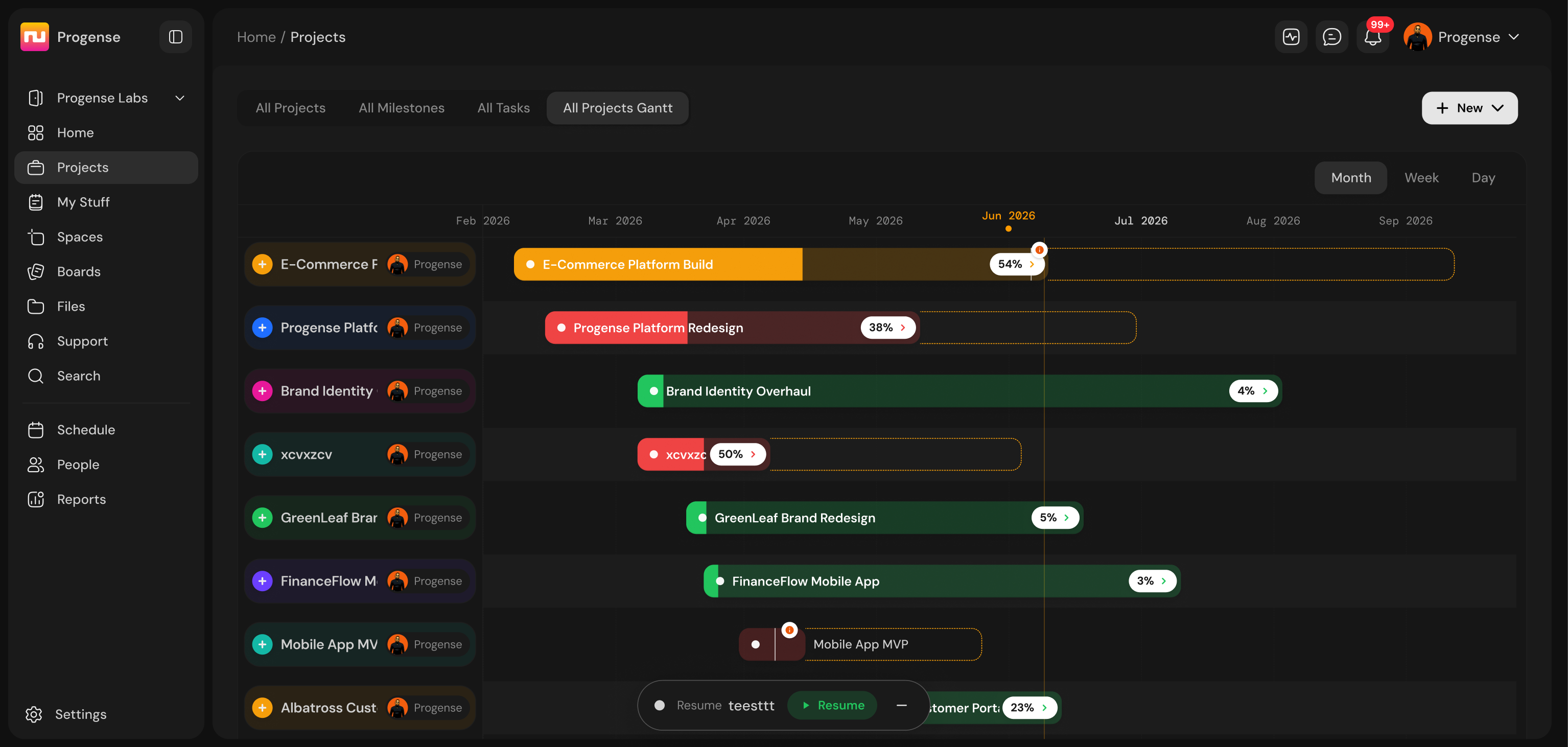Open Boards in sidebar
Screen dimensions: 1568x747
click(106, 271)
